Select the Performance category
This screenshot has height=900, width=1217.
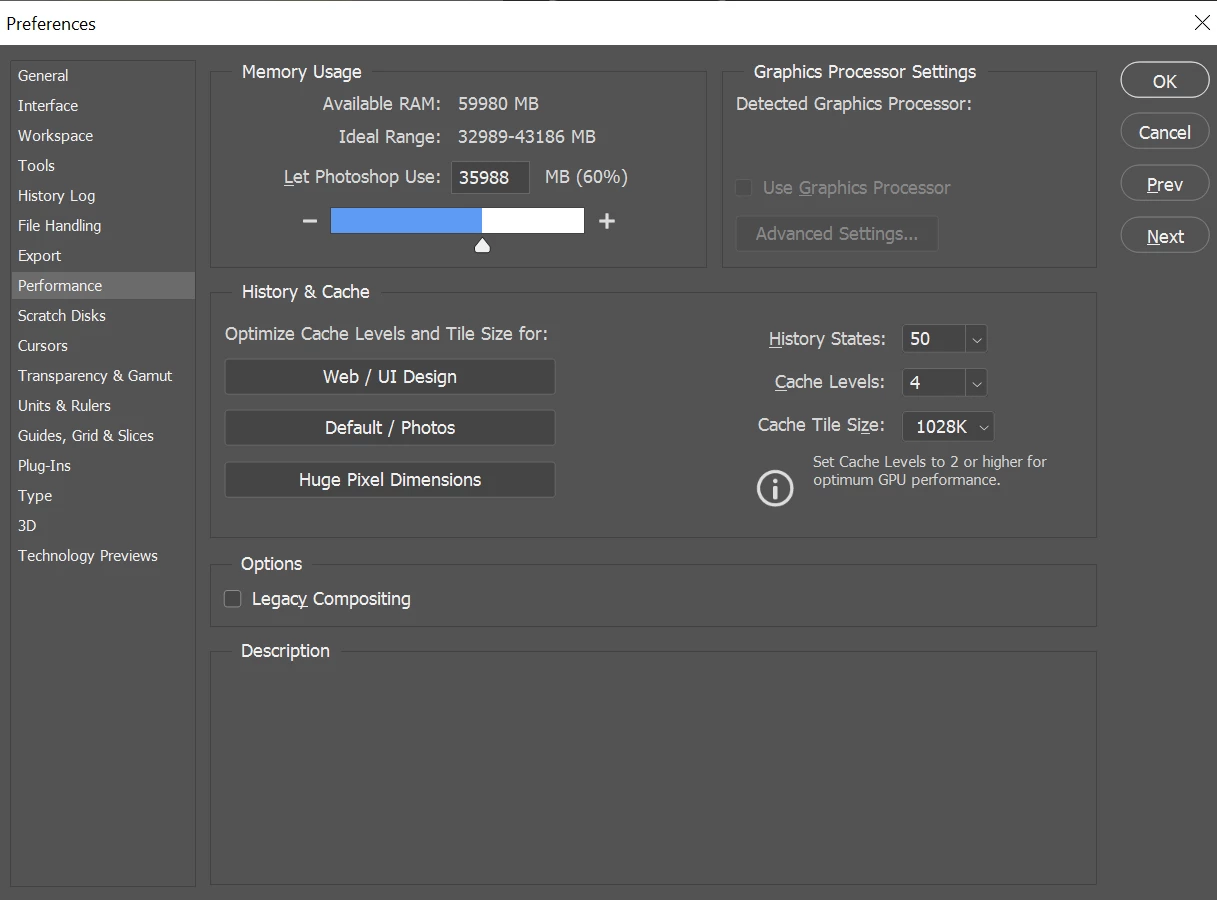tap(103, 286)
